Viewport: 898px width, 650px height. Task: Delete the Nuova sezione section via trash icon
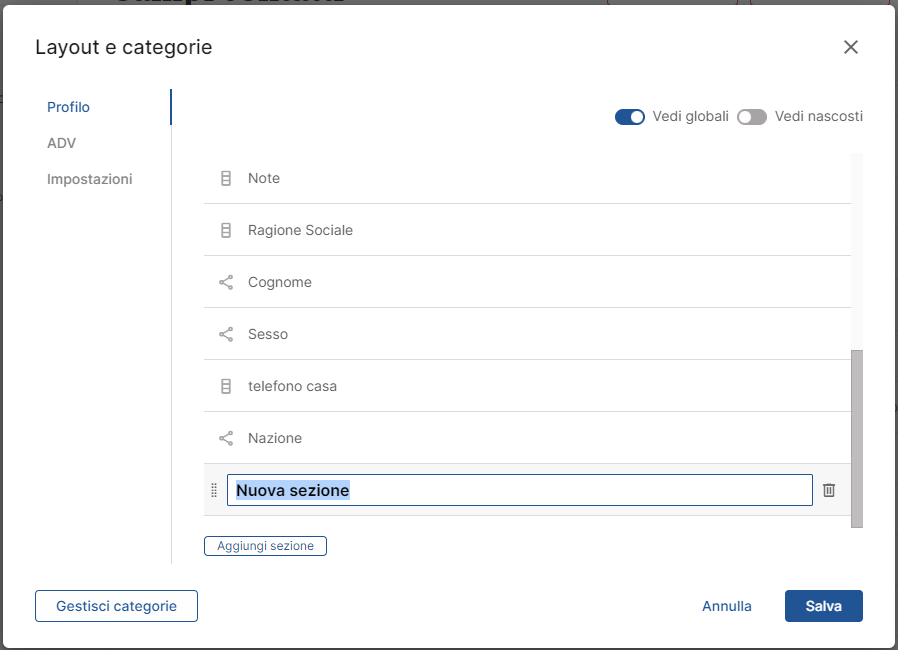click(829, 490)
